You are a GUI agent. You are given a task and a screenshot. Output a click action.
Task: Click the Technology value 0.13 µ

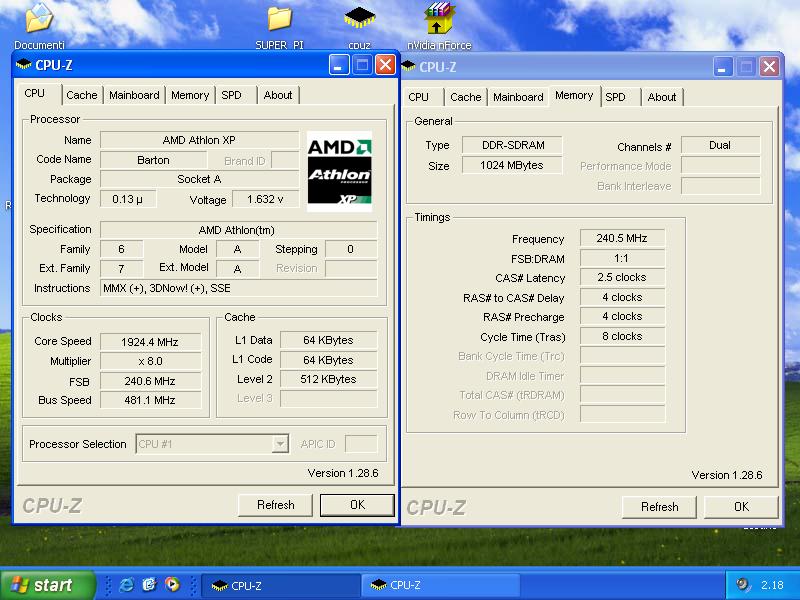point(128,199)
